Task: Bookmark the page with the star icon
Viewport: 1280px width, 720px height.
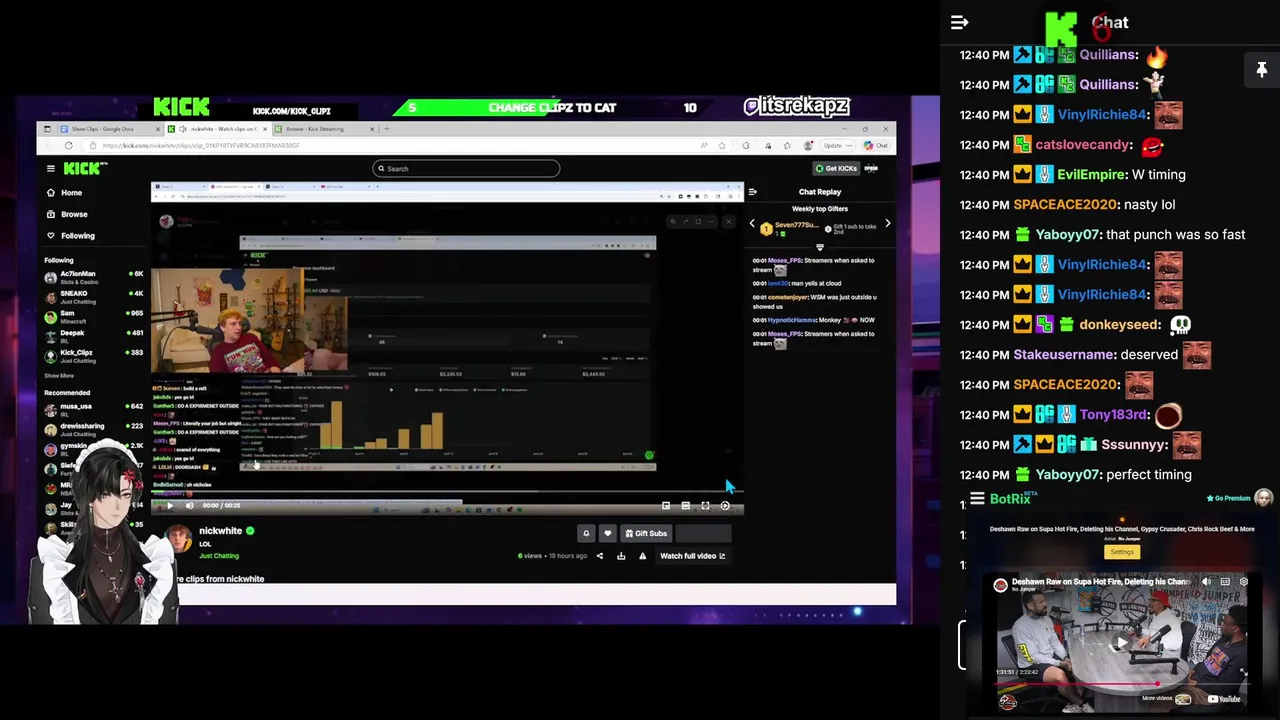Action: coord(722,146)
